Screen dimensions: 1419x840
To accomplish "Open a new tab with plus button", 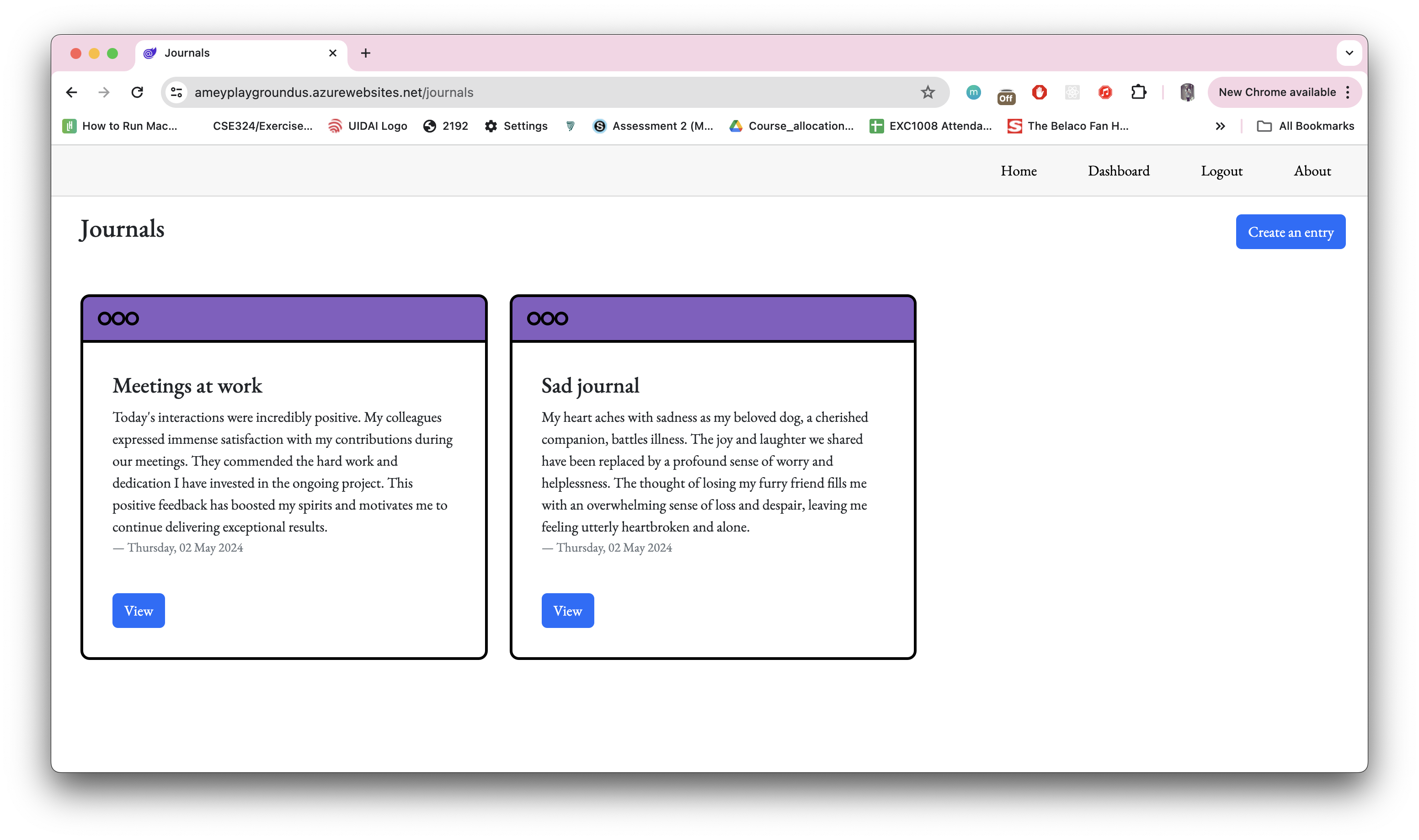I will [x=366, y=53].
